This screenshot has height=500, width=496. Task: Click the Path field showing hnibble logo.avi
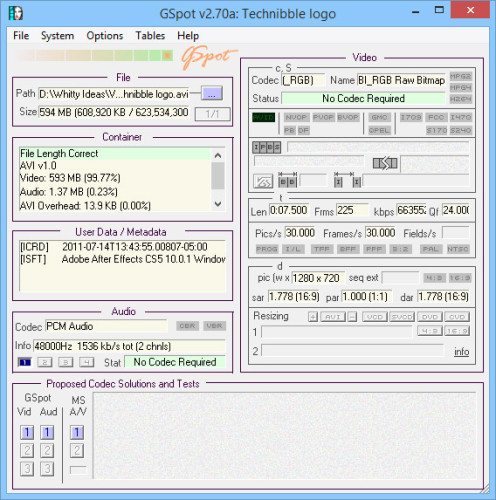pos(114,94)
